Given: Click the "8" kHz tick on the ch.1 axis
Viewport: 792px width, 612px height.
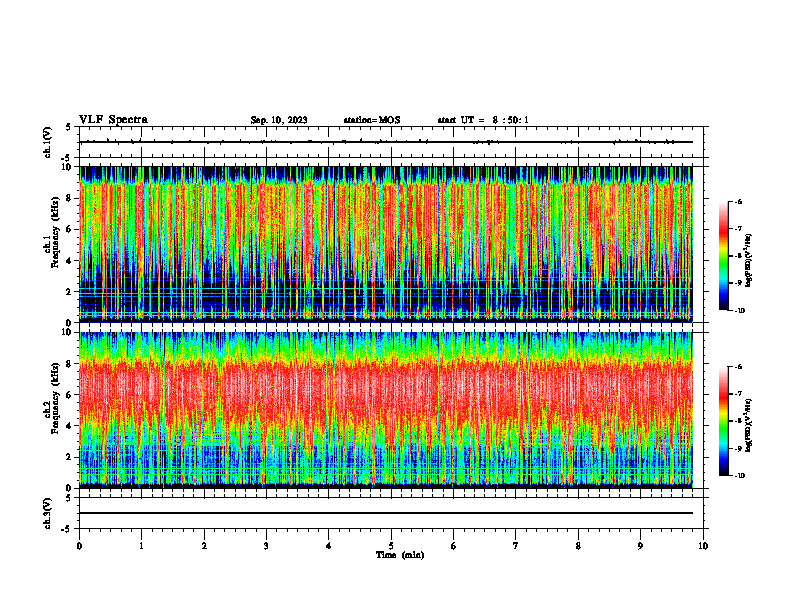Looking at the screenshot, I should (70, 198).
